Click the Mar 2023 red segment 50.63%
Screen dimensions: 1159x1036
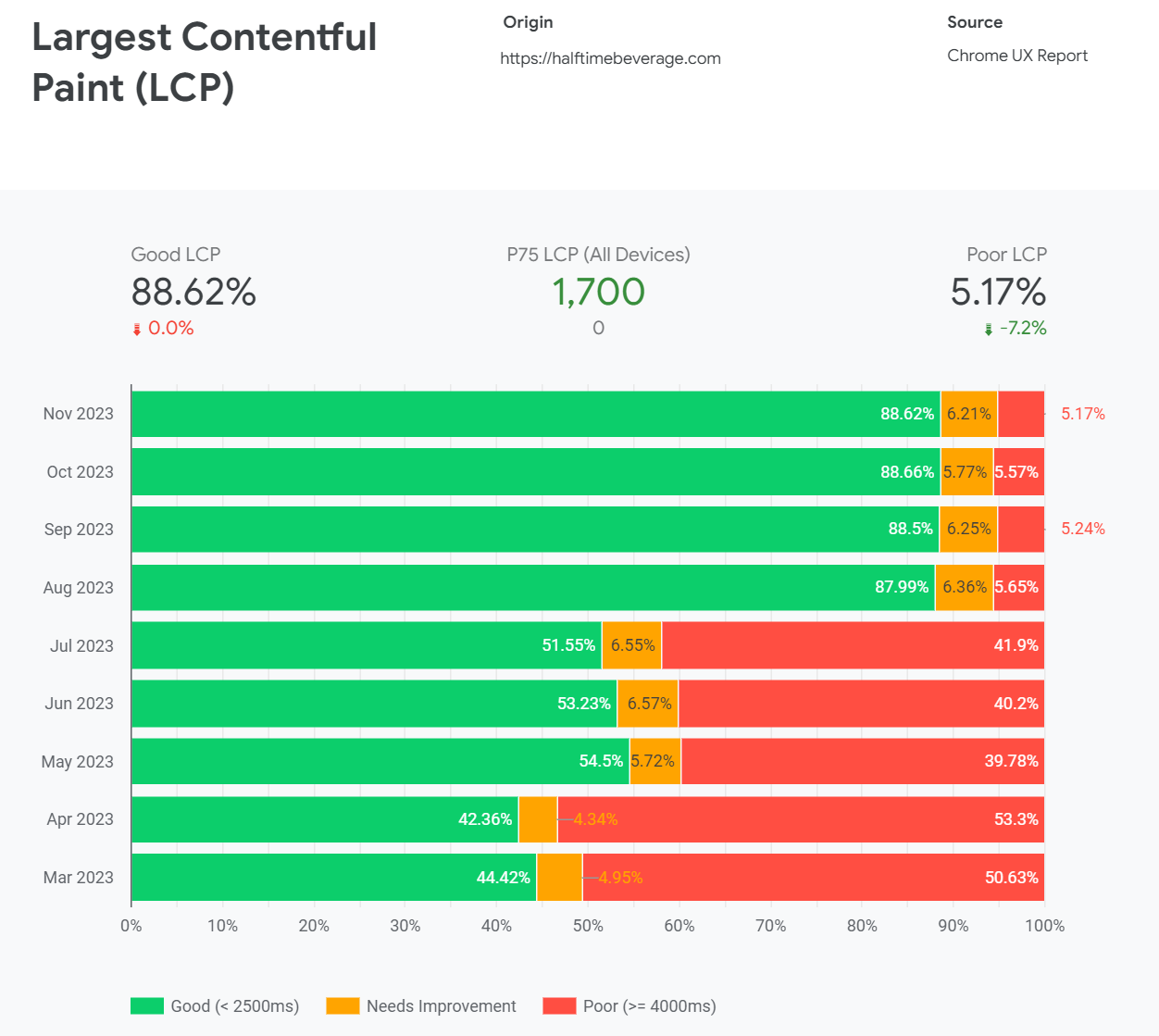point(814,878)
